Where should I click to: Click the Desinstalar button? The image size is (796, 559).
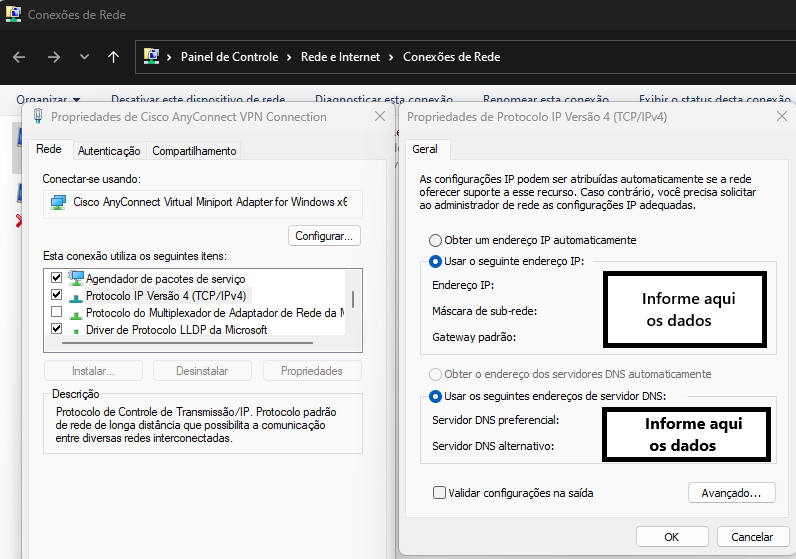coord(202,371)
